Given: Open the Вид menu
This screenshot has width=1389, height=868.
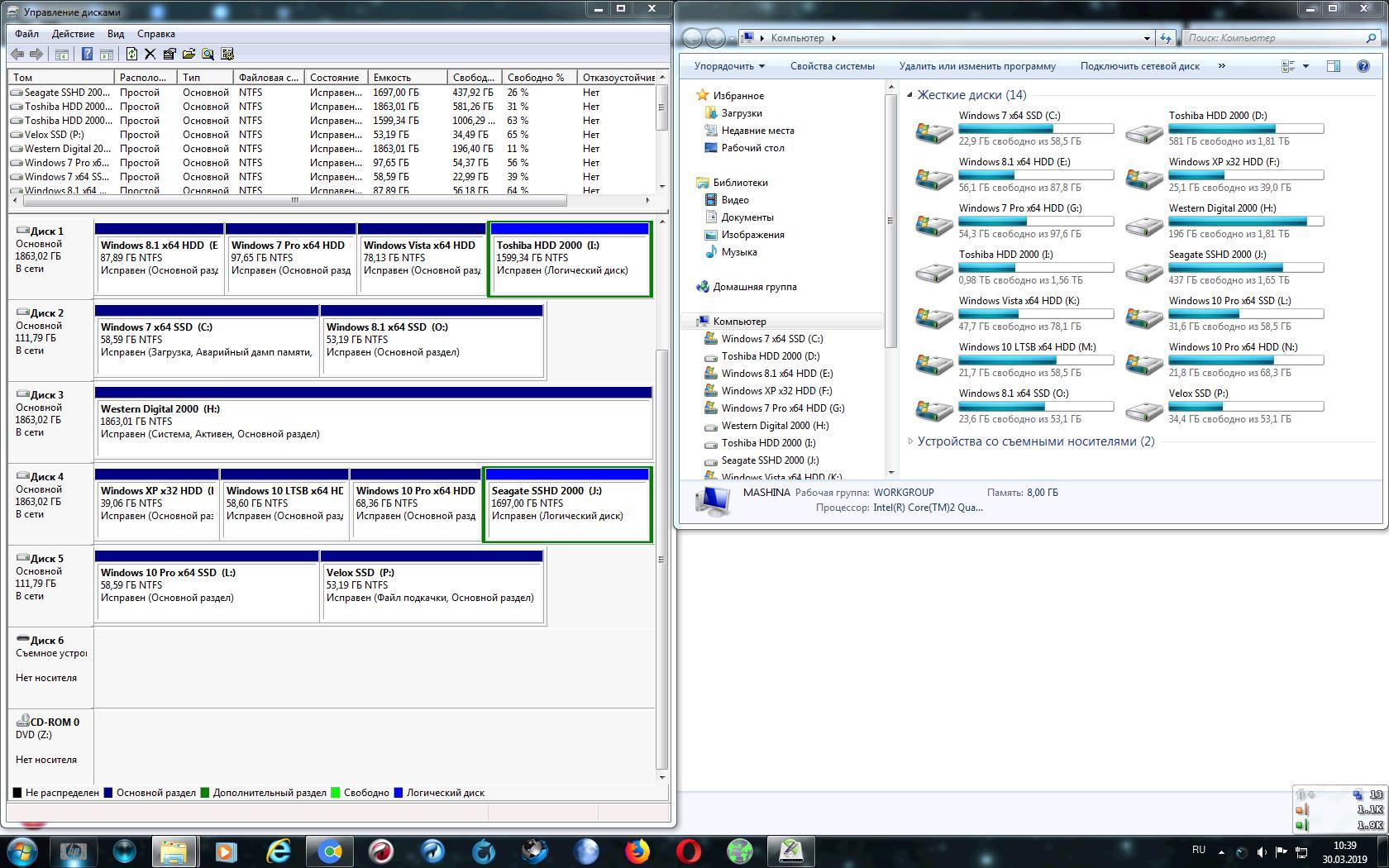Looking at the screenshot, I should 116,34.
